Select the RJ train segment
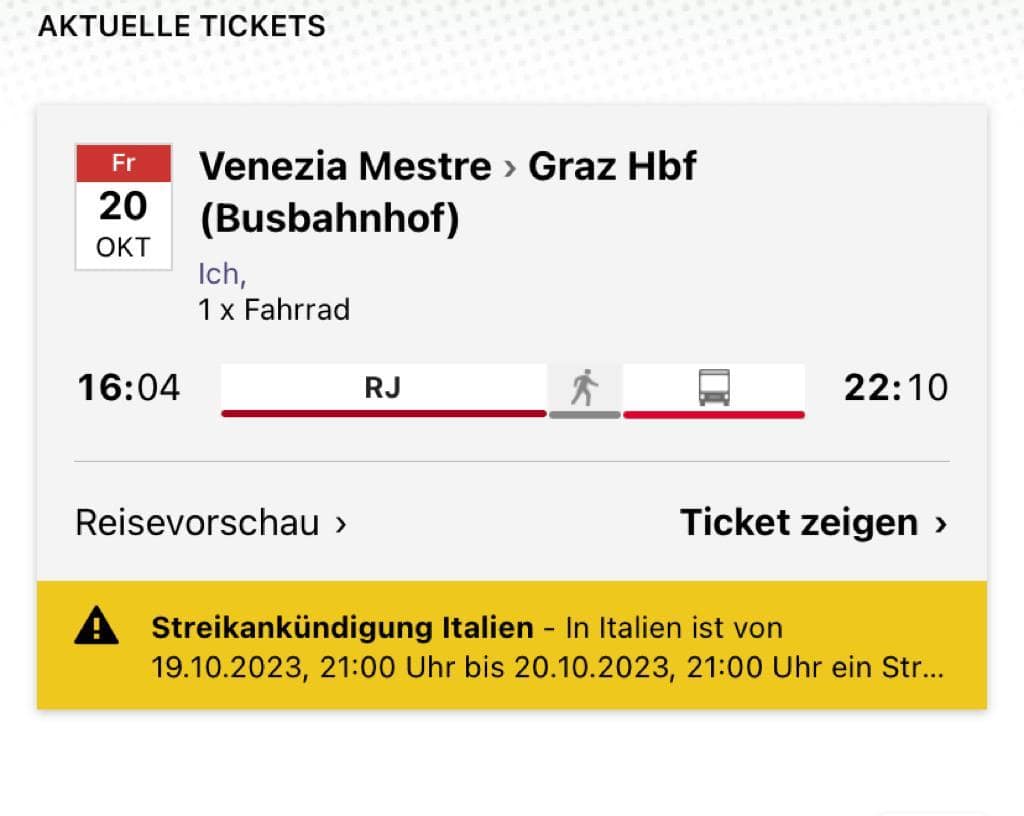Viewport: 1024px width, 816px height. [383, 387]
